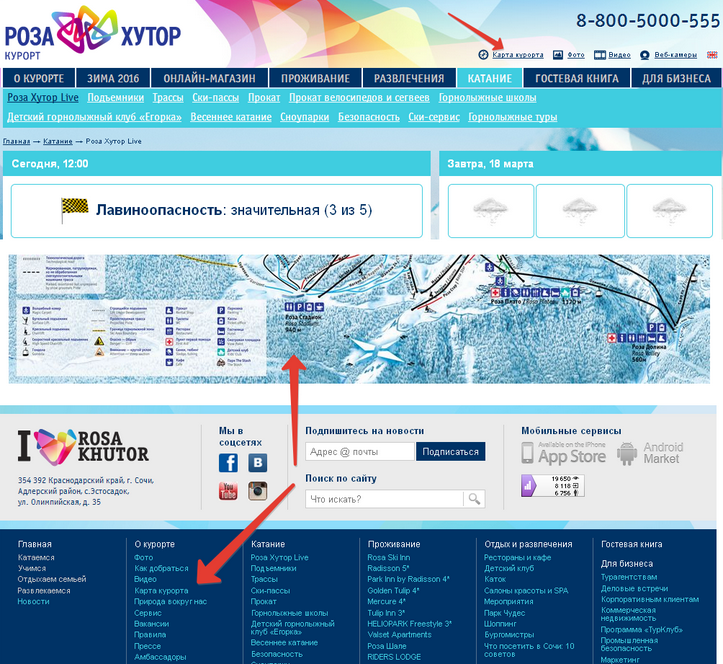The height and width of the screenshot is (664, 723).
Task: Open the VKontakte social icon
Action: 258,462
